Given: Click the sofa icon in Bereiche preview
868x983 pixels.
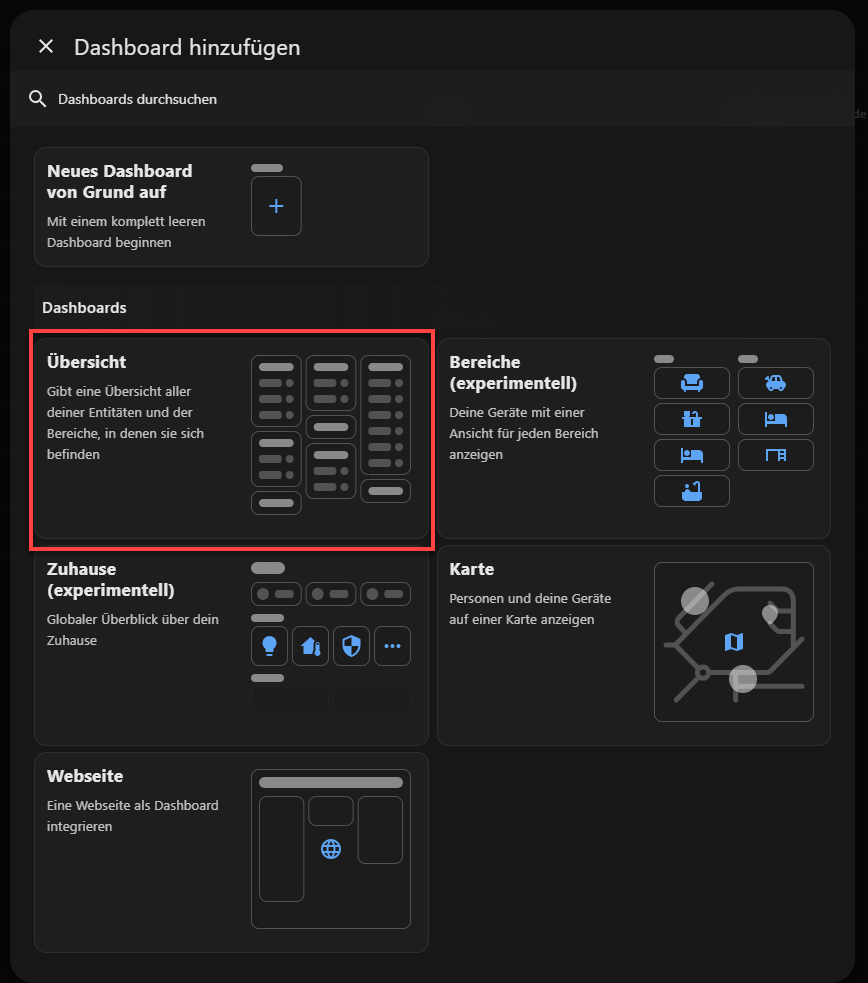Looking at the screenshot, I should (692, 383).
